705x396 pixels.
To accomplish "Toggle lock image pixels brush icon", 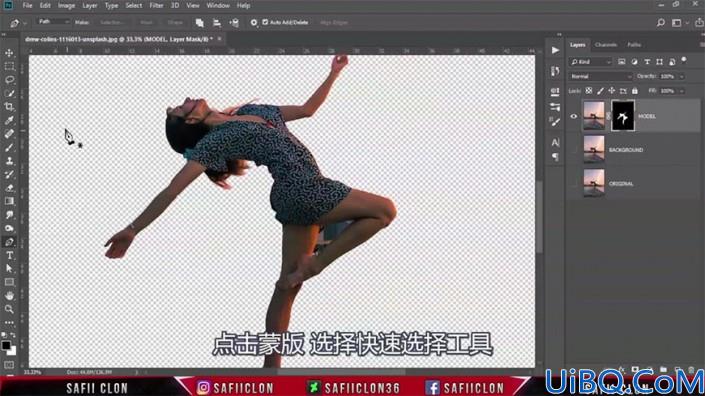I will (x=600, y=91).
